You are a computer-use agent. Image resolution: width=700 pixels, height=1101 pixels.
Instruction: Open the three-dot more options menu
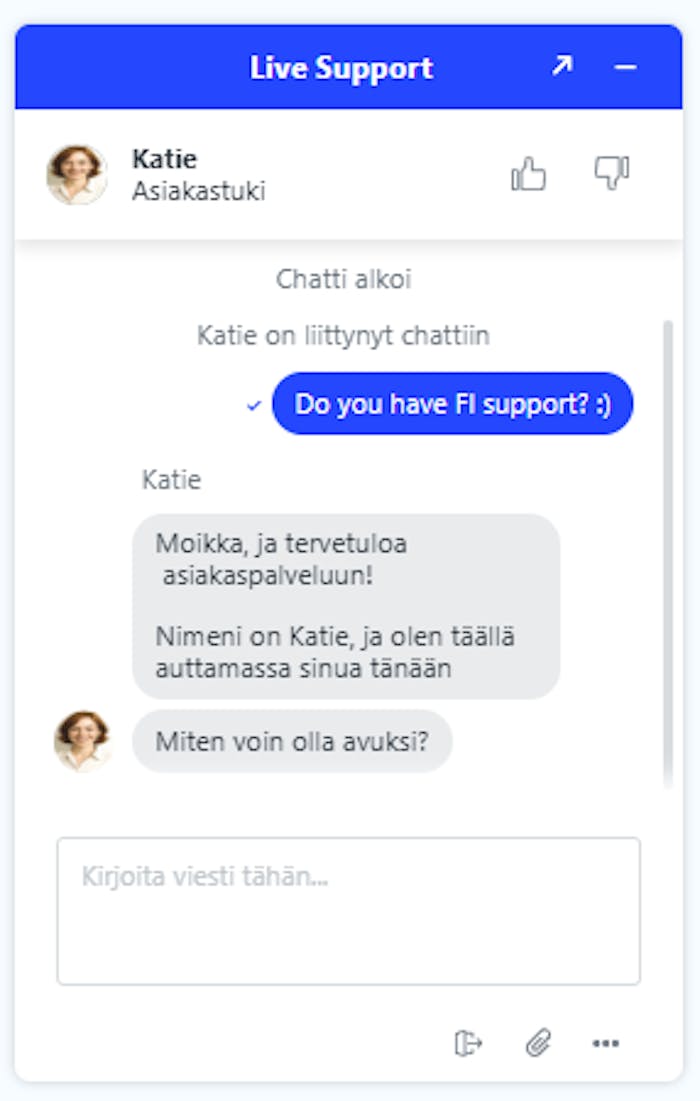click(605, 1043)
